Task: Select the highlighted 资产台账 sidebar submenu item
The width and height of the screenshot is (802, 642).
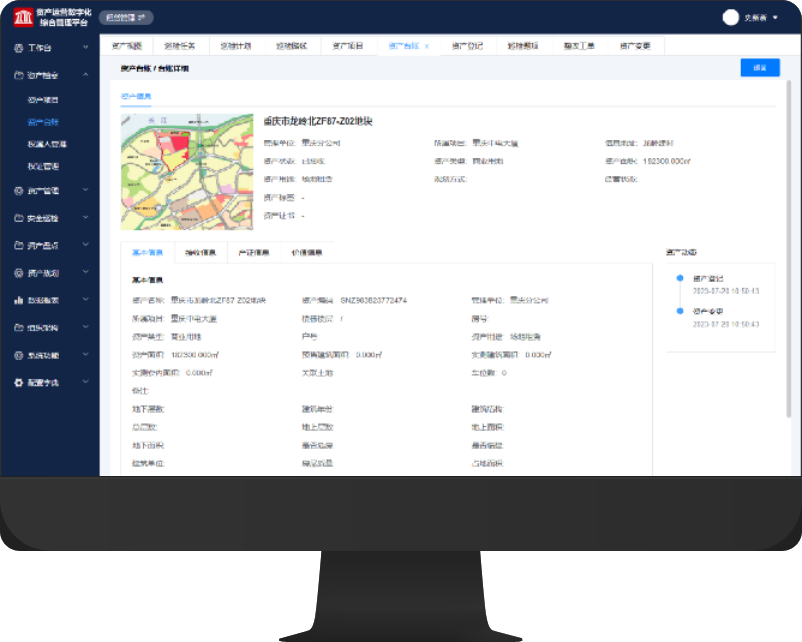Action: [x=43, y=122]
